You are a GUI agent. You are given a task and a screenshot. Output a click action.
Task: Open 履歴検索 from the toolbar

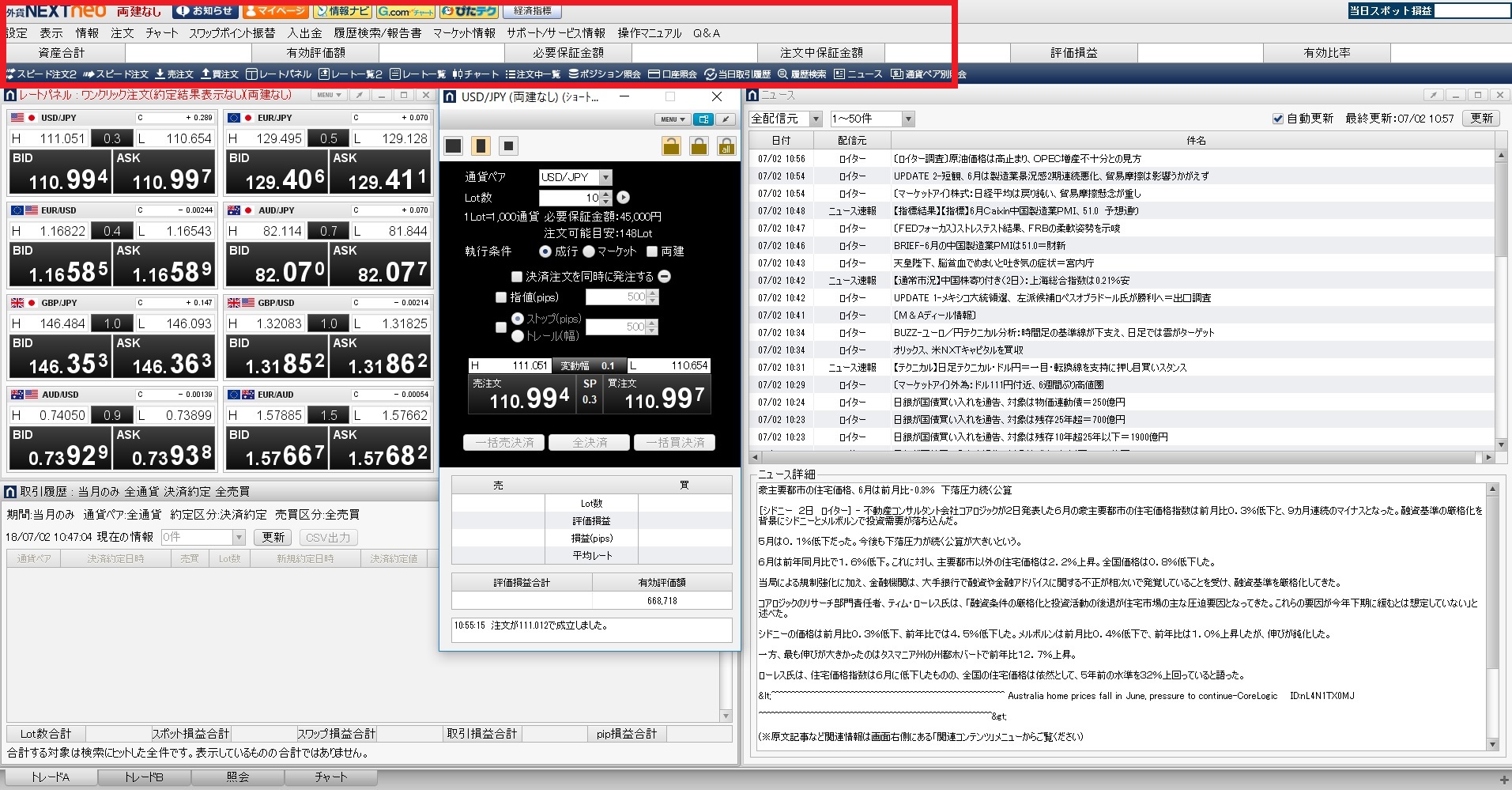(x=802, y=74)
